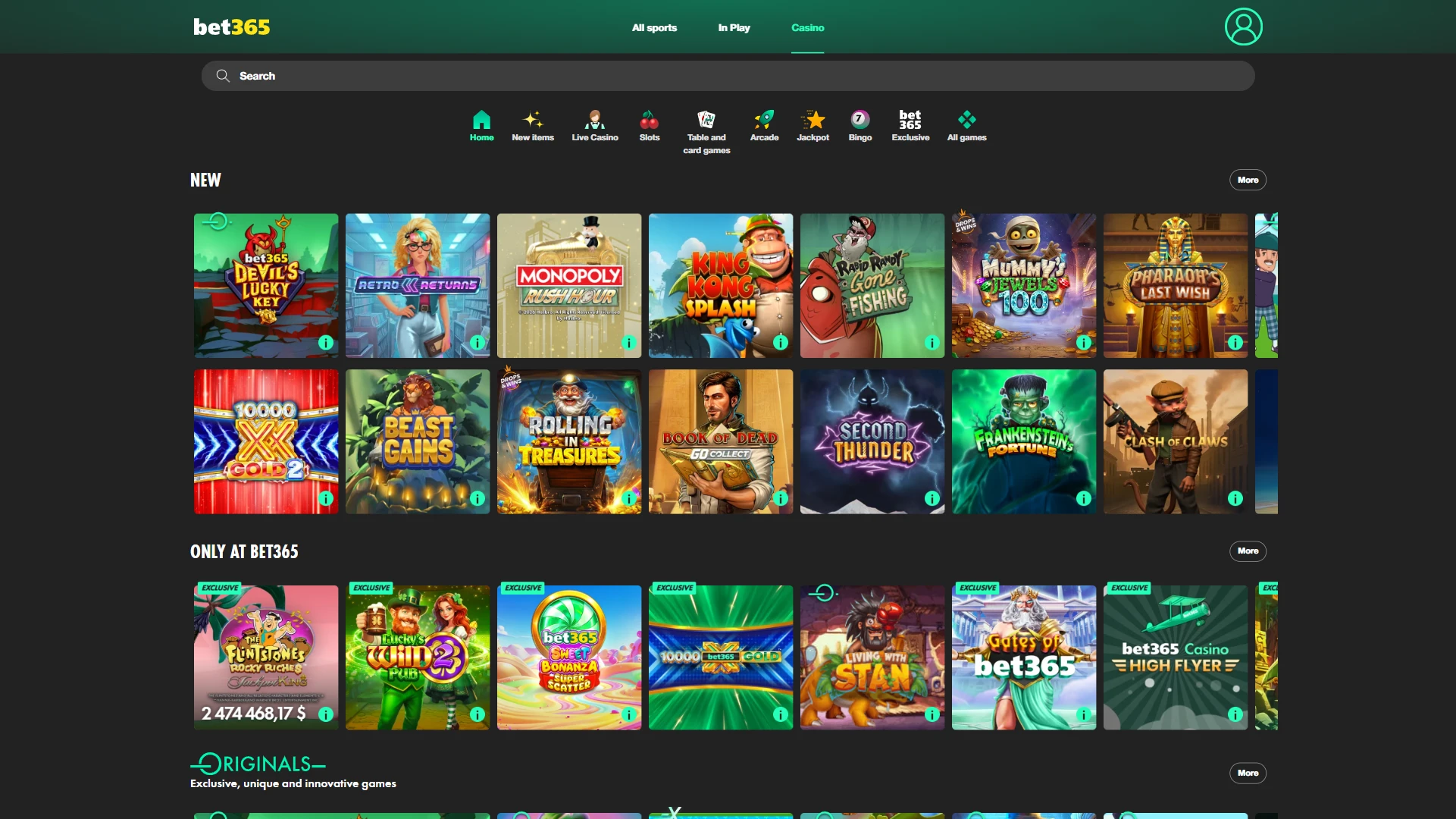Screen dimensions: 1456x819
Task: Show info for King Kong Splash
Action: click(781, 343)
